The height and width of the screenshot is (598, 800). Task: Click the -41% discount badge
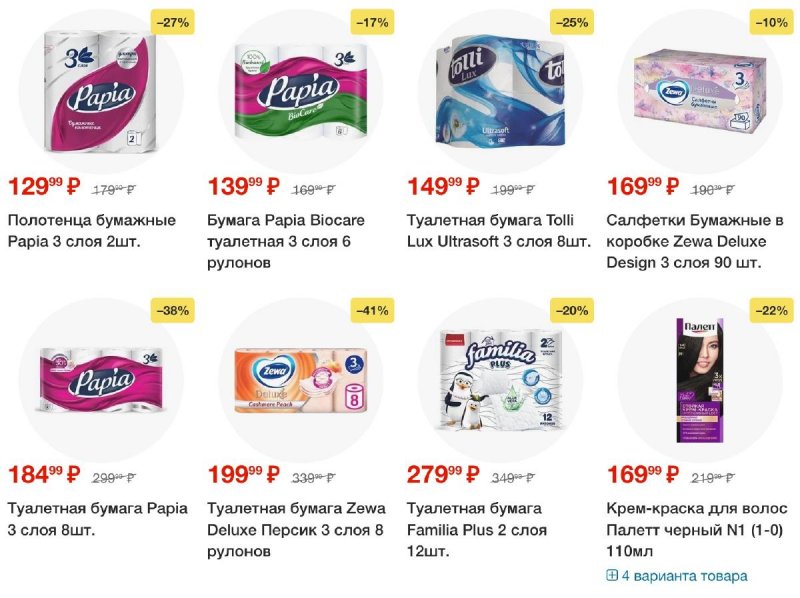372,310
